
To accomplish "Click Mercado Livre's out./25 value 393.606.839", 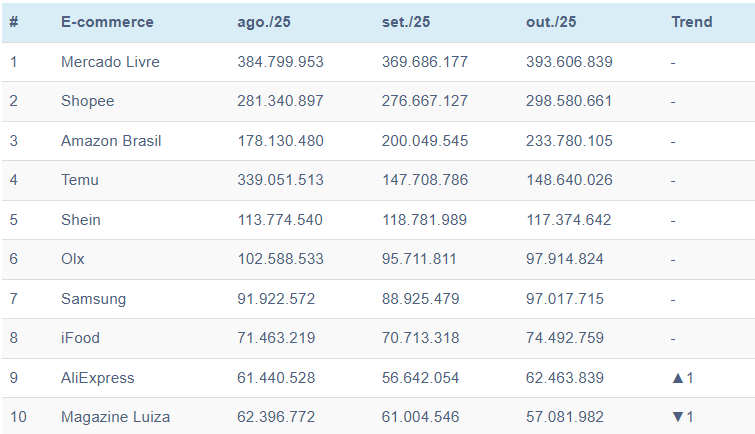I will 569,62.
